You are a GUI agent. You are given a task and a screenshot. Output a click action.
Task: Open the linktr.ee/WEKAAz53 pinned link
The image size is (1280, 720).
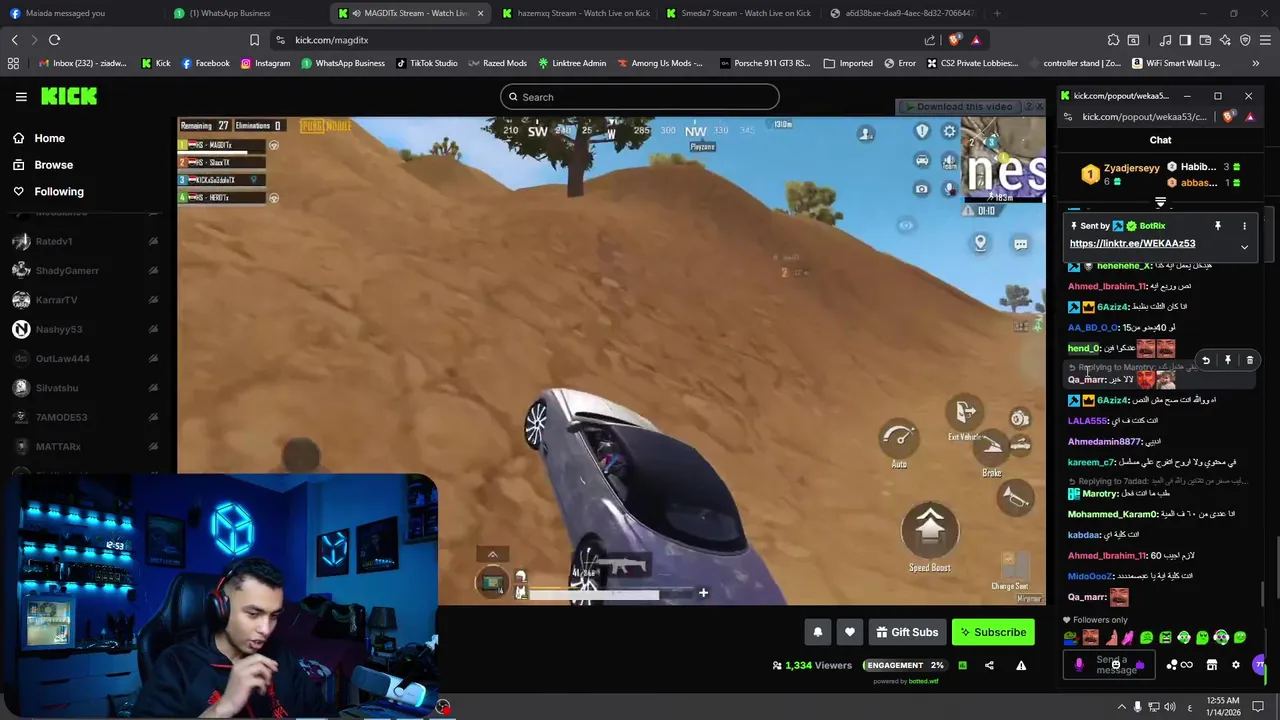point(1132,244)
